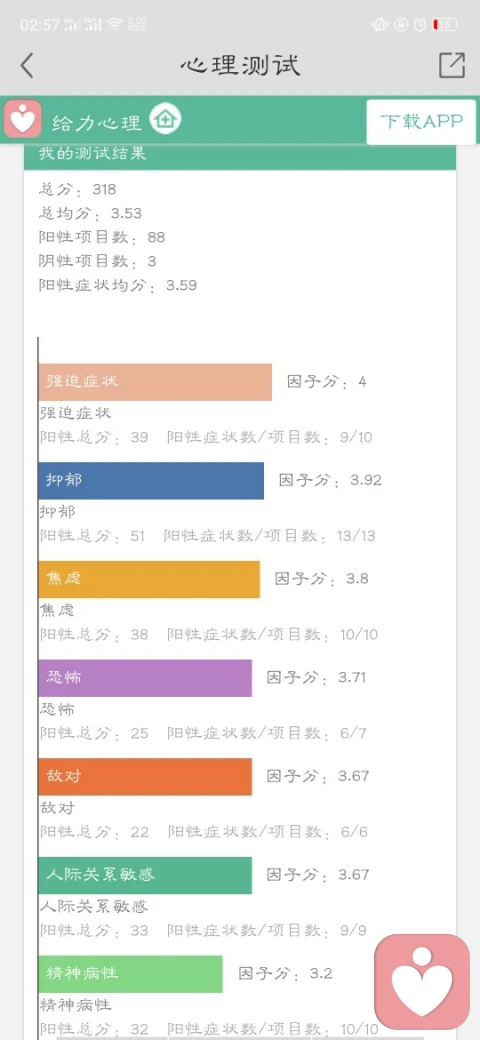Tap the 心理测试 page title

tap(240, 65)
